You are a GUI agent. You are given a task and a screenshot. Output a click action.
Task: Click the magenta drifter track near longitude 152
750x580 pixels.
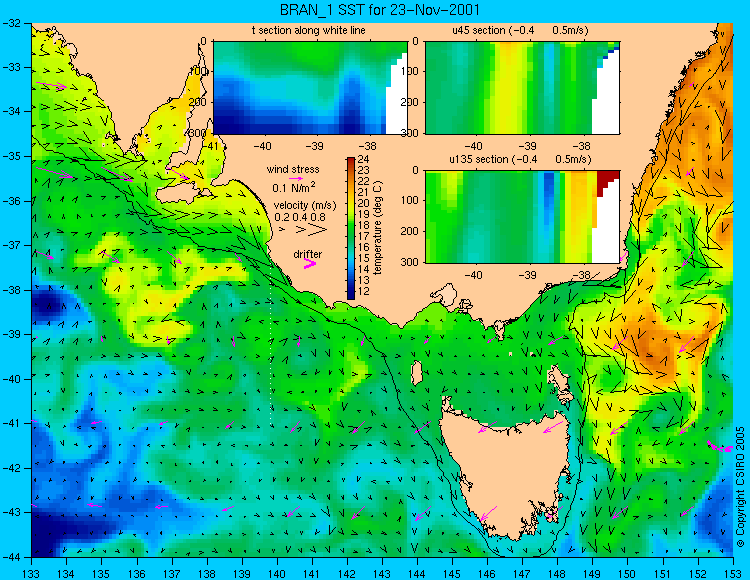719,447
